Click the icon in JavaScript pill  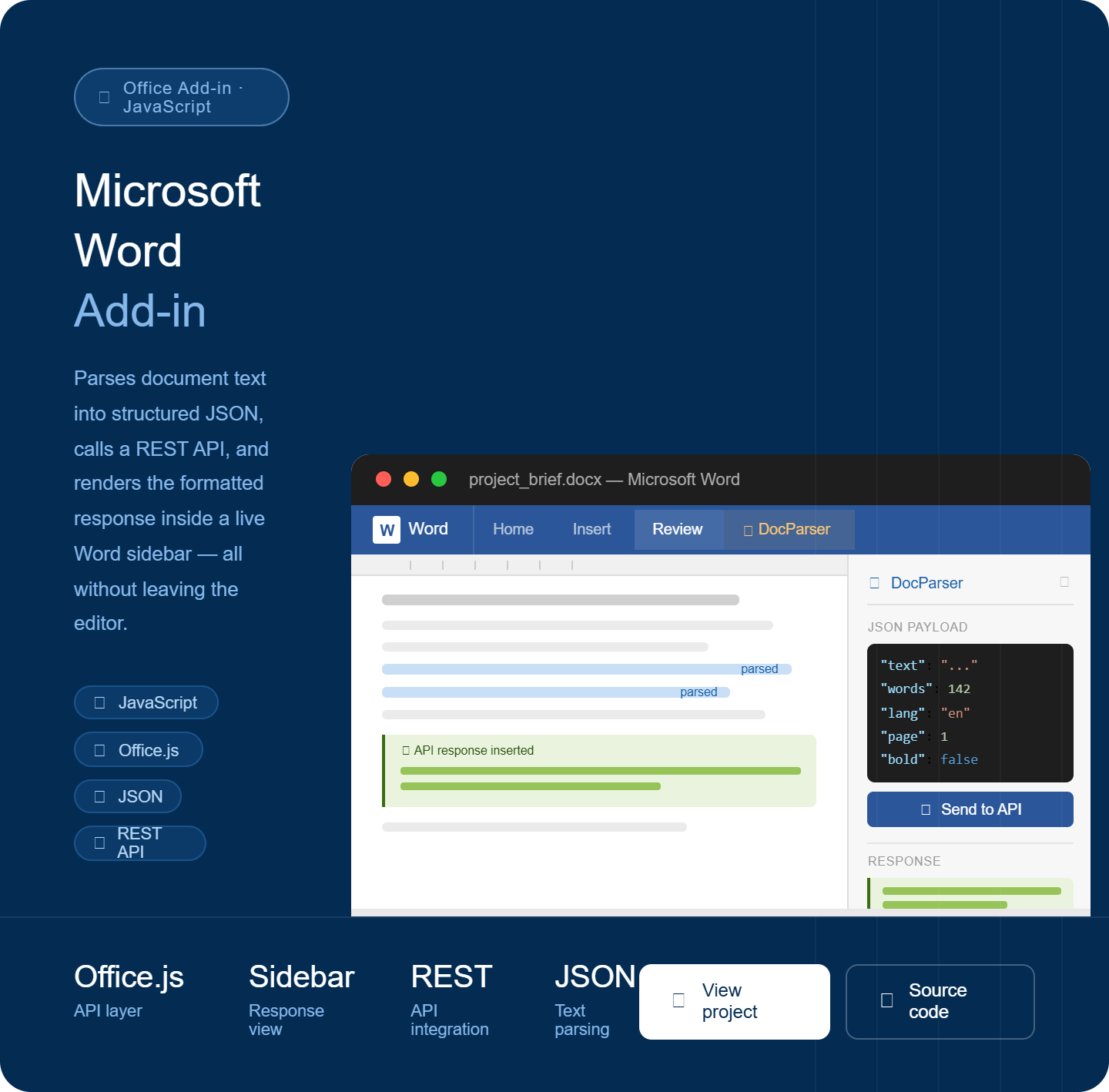99,702
